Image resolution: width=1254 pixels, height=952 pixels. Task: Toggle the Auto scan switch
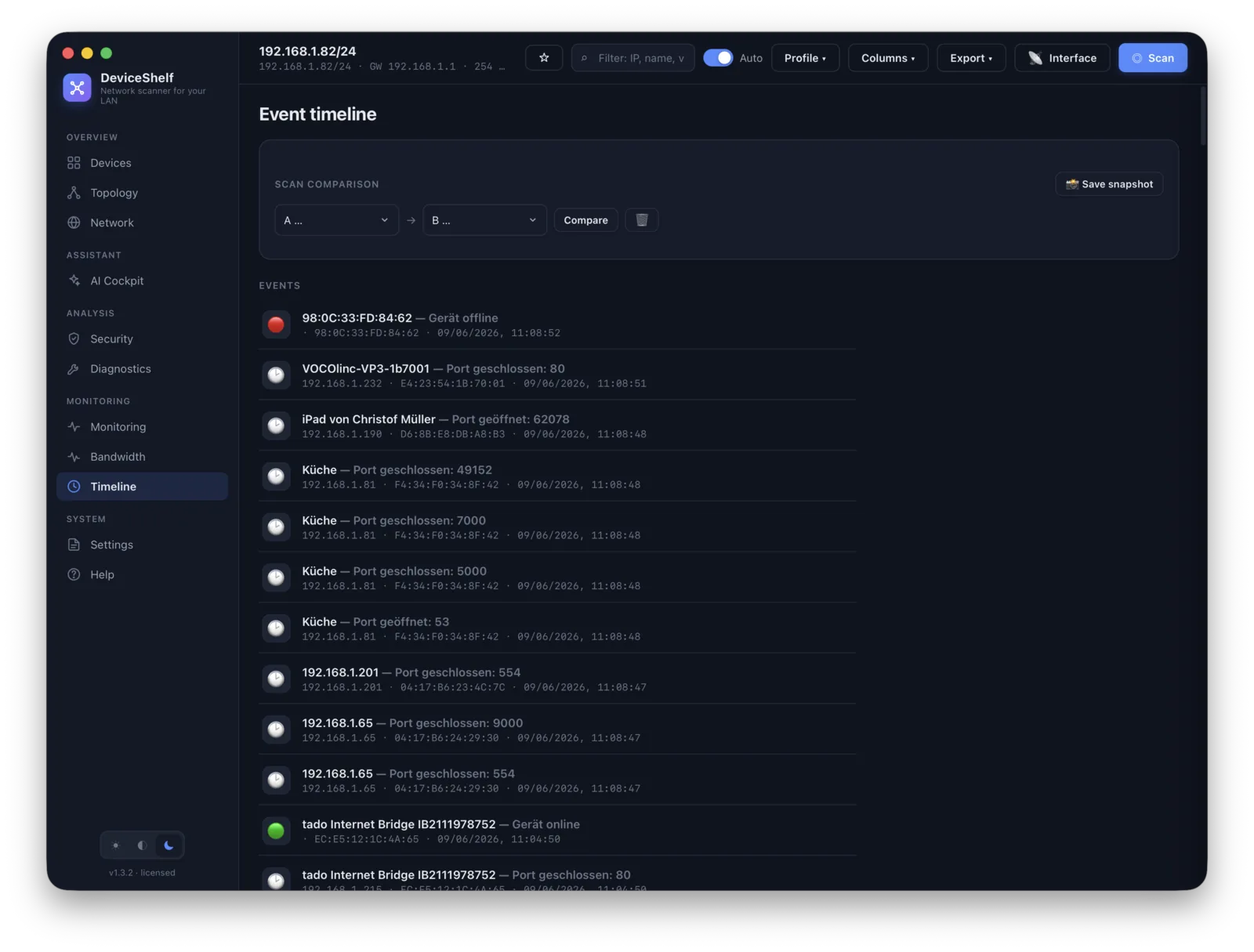point(717,58)
